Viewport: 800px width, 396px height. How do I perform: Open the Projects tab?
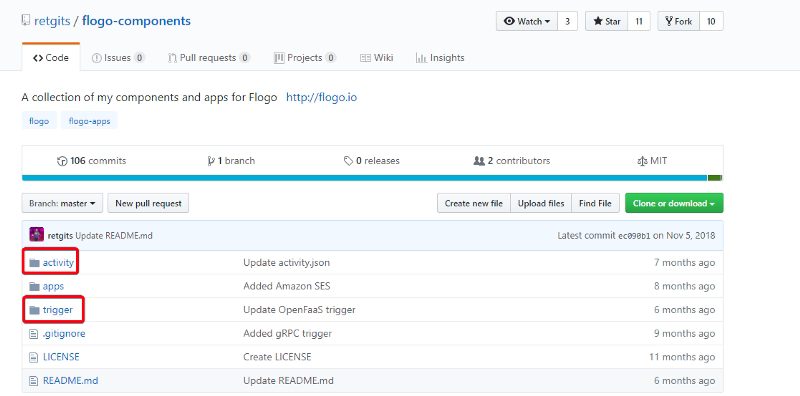click(305, 58)
